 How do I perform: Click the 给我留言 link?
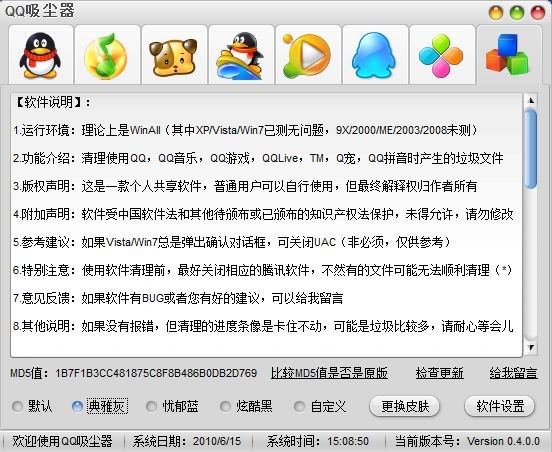[x=513, y=373]
